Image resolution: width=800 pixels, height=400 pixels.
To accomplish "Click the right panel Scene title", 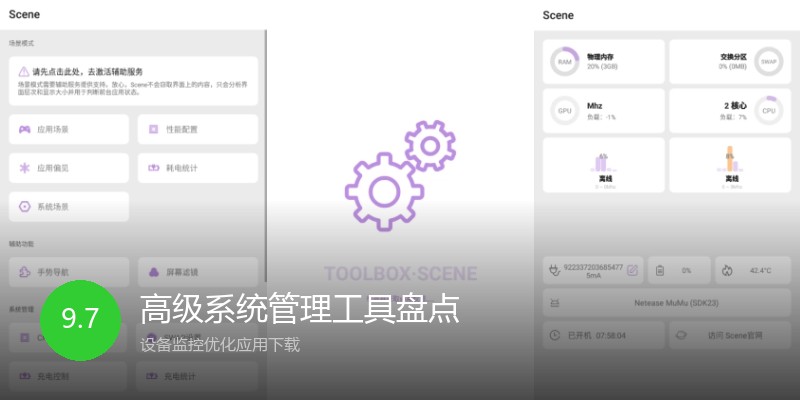I will pyautogui.click(x=558, y=15).
